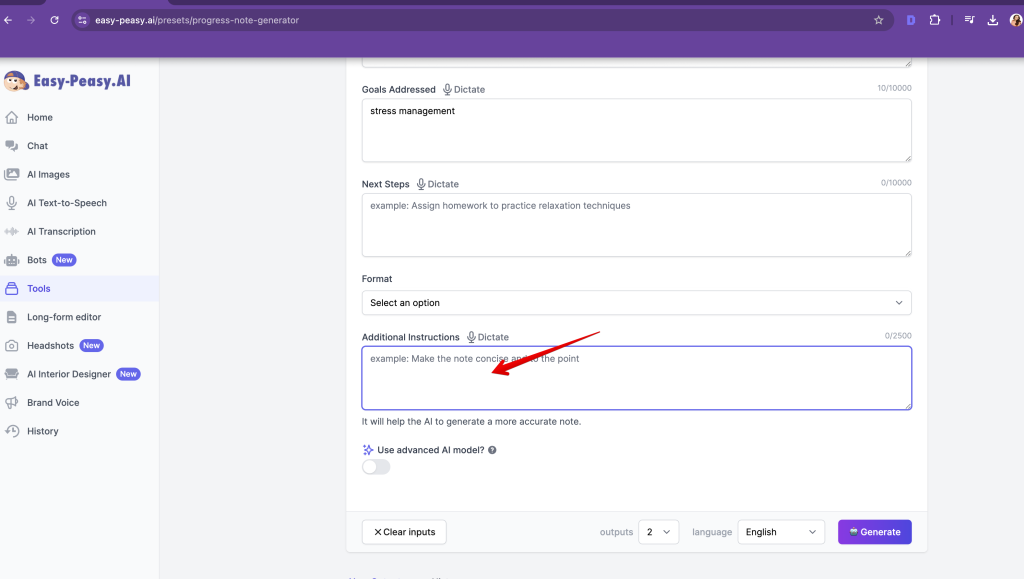1024x579 pixels.
Task: Open the browser downloads icon
Action: pos(992,20)
